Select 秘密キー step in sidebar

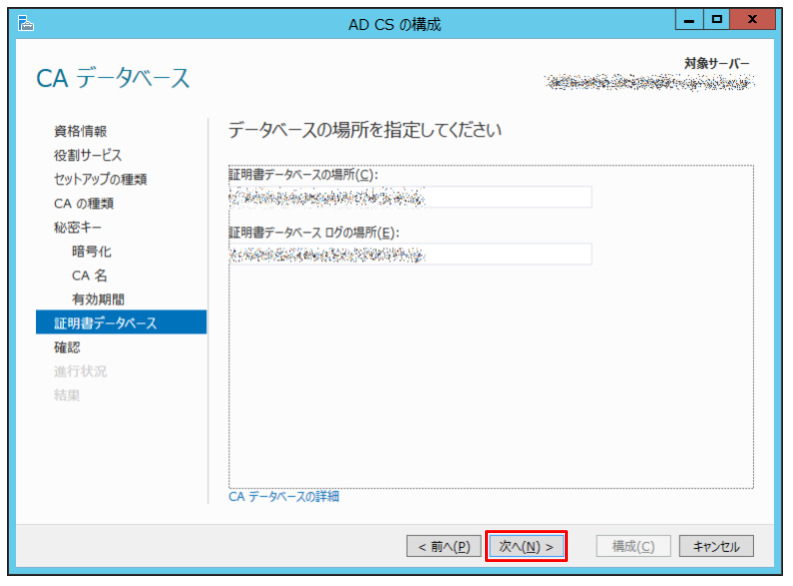[78, 228]
